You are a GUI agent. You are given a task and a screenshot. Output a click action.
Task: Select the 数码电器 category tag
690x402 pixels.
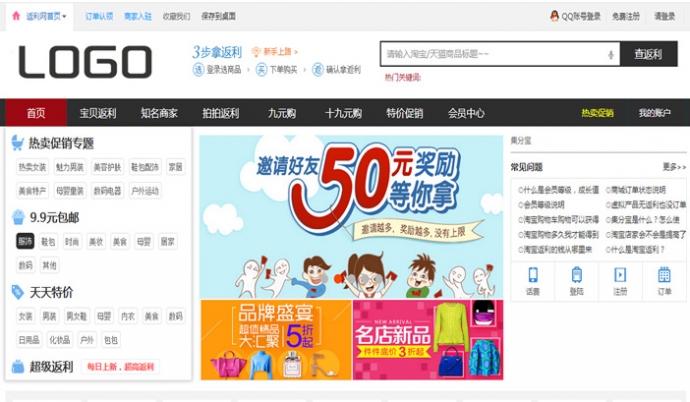tap(107, 191)
